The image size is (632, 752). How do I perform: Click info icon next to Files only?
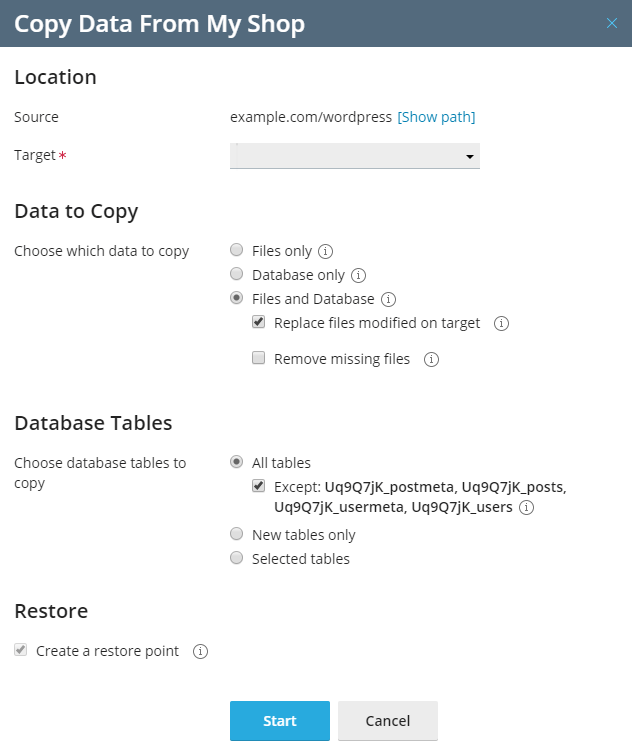click(x=326, y=251)
